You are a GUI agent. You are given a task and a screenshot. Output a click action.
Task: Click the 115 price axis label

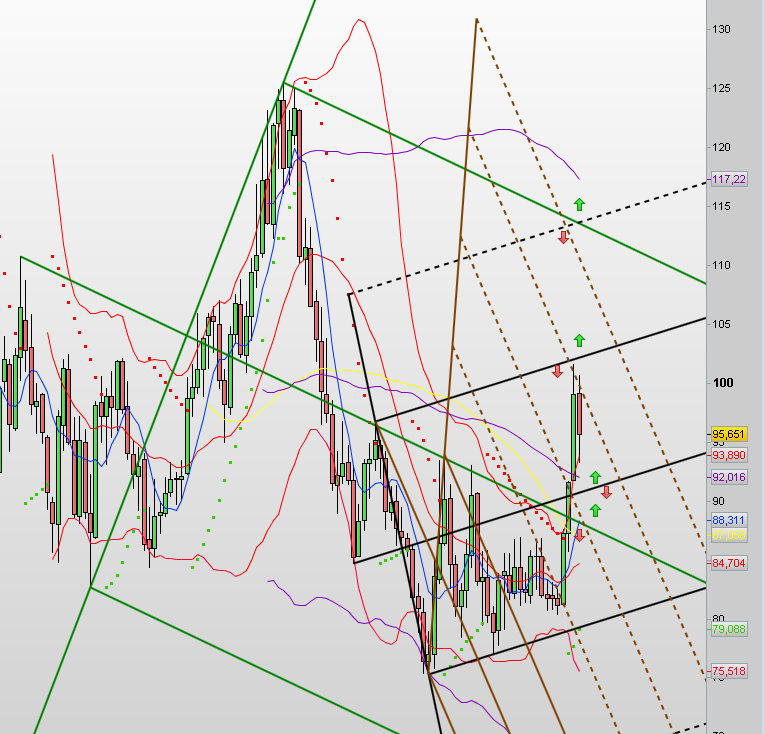[x=722, y=206]
